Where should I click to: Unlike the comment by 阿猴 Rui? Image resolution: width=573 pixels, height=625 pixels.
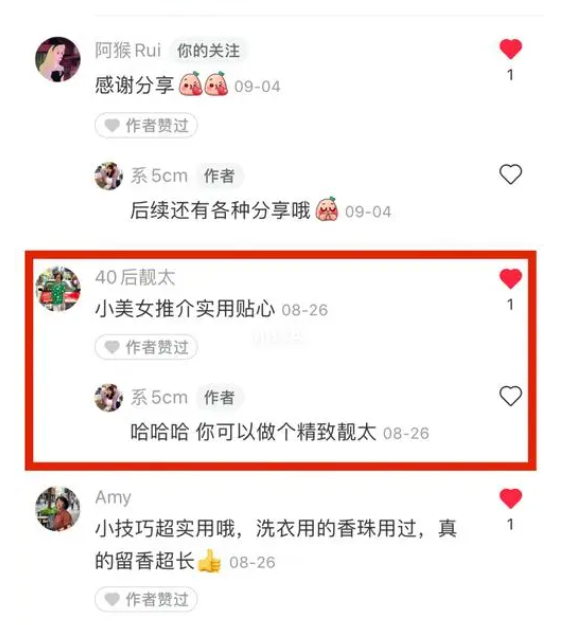pos(510,49)
